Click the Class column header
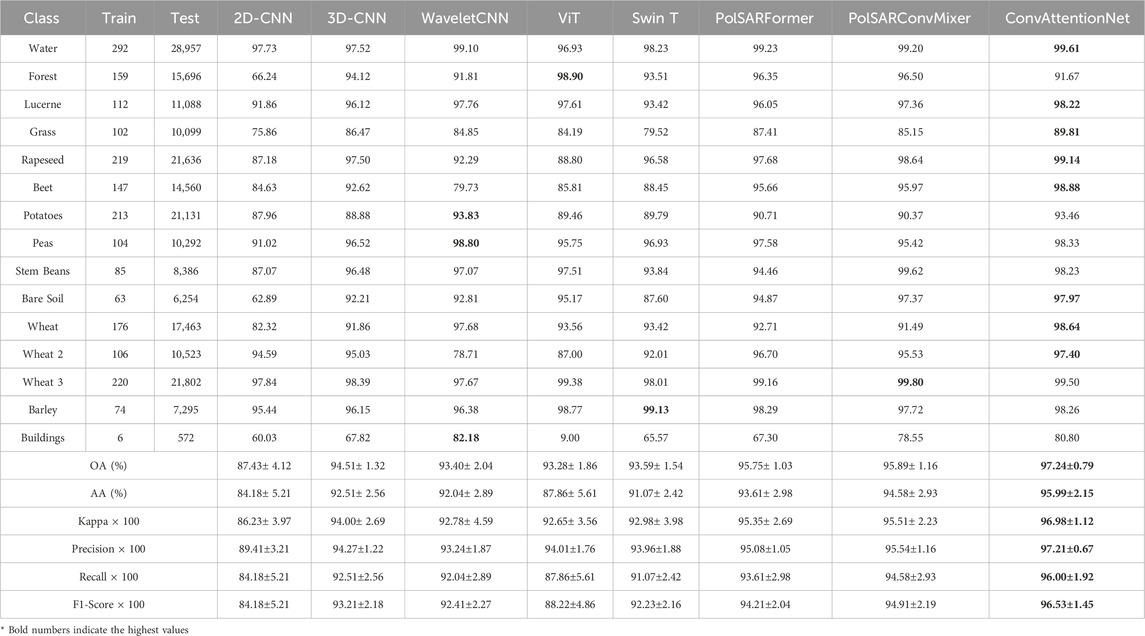This screenshot has width=1145, height=636. click(42, 17)
